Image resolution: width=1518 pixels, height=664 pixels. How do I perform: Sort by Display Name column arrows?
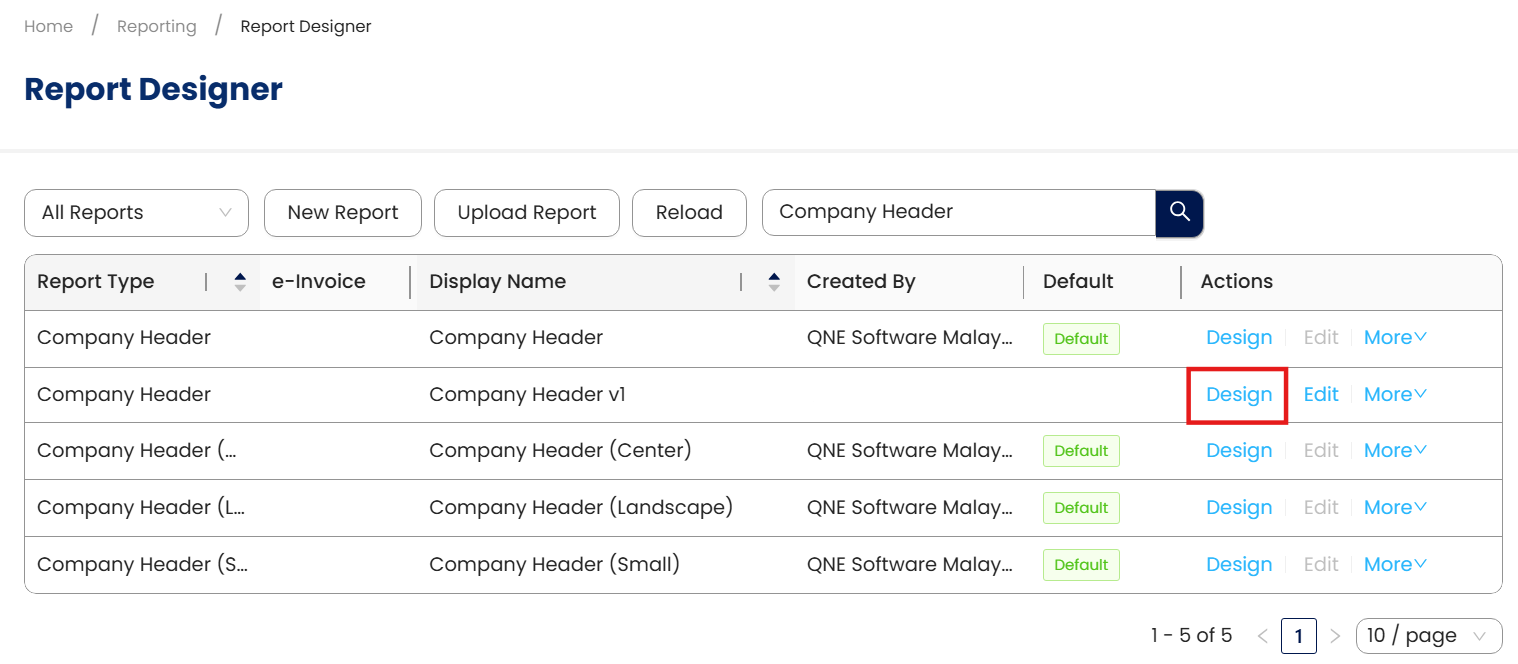774,282
